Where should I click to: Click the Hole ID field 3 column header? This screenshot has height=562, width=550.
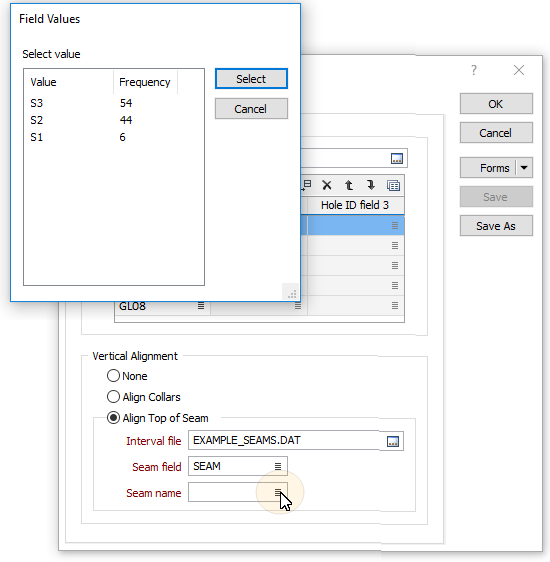[x=356, y=205]
